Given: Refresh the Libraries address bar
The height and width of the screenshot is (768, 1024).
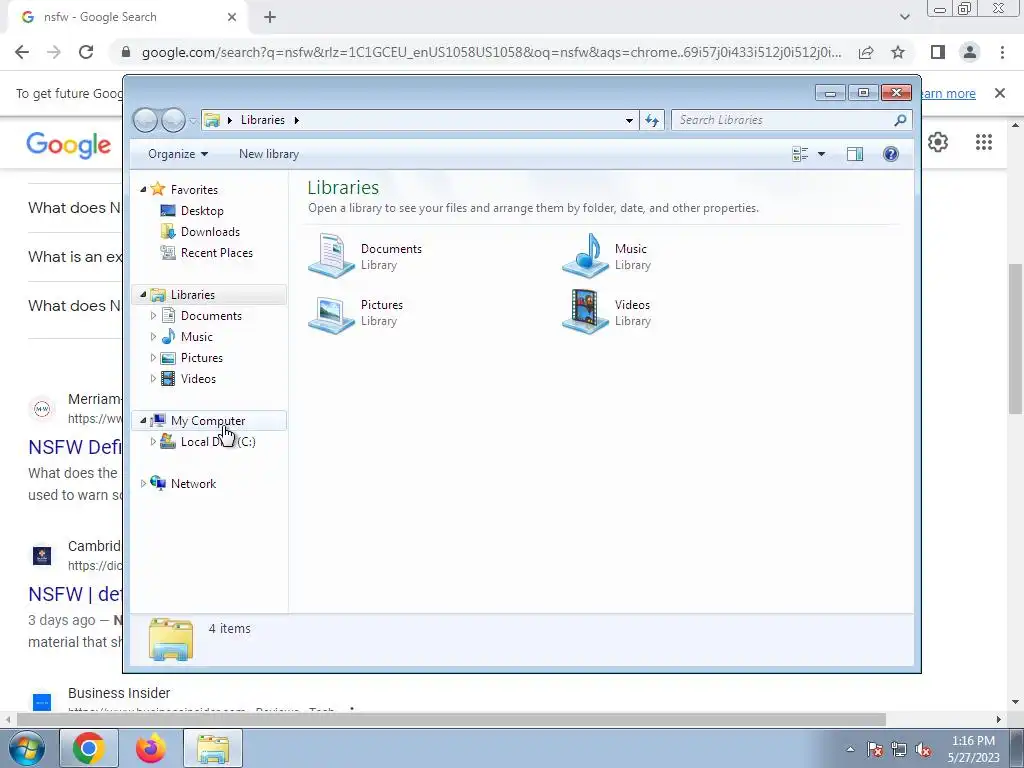Looking at the screenshot, I should pos(652,120).
